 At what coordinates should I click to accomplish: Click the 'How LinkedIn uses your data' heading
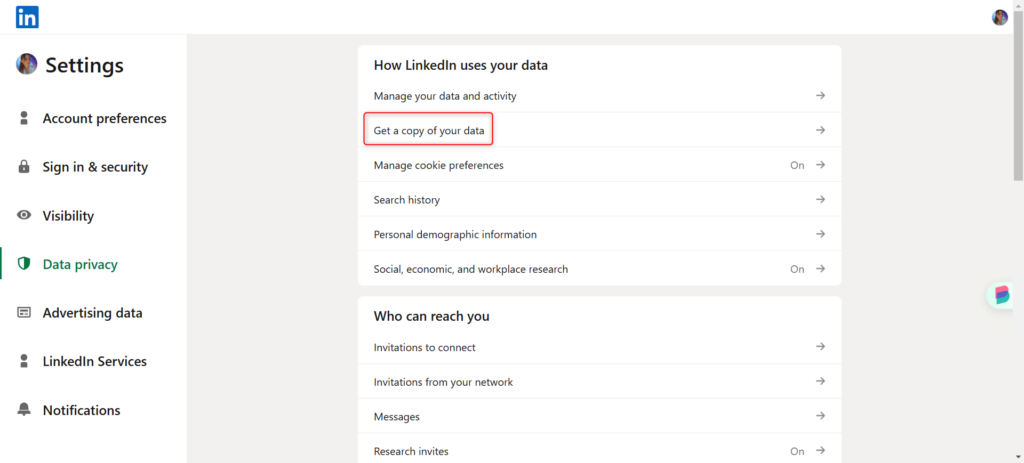(460, 65)
